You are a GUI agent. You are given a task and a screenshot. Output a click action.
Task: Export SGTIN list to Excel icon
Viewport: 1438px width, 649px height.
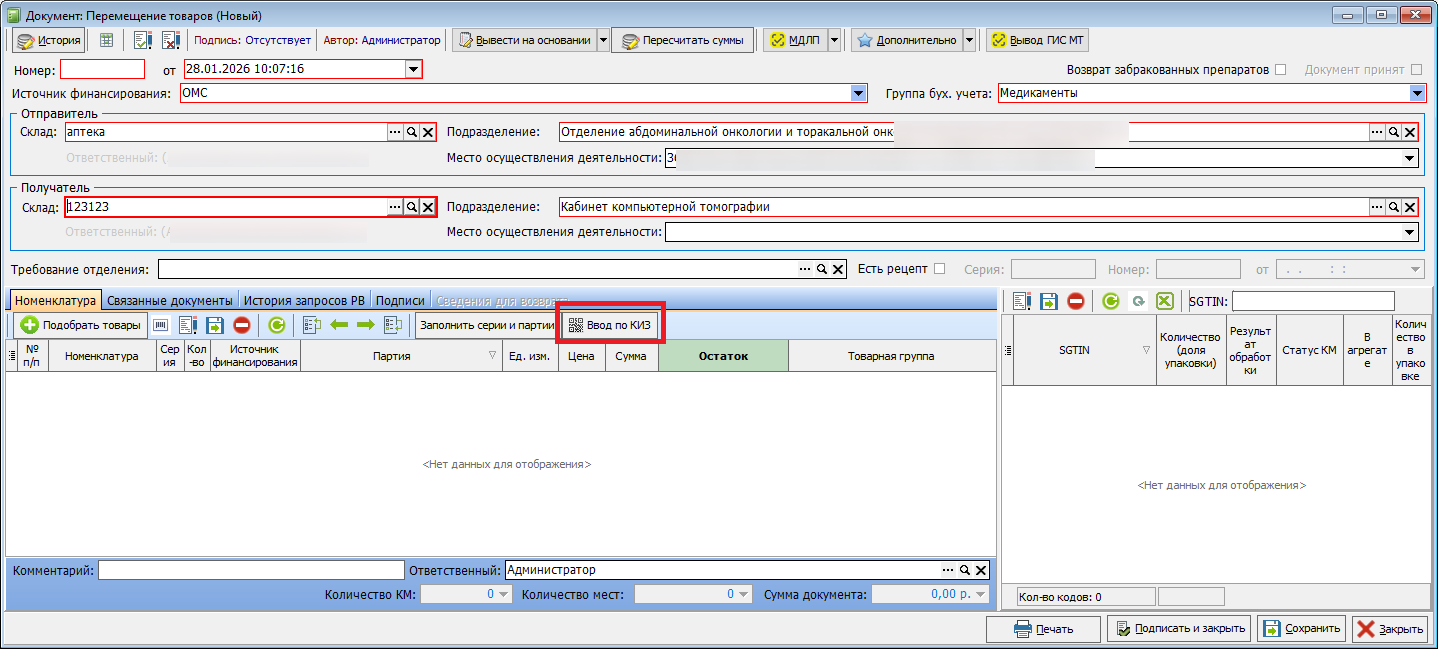pos(1164,301)
